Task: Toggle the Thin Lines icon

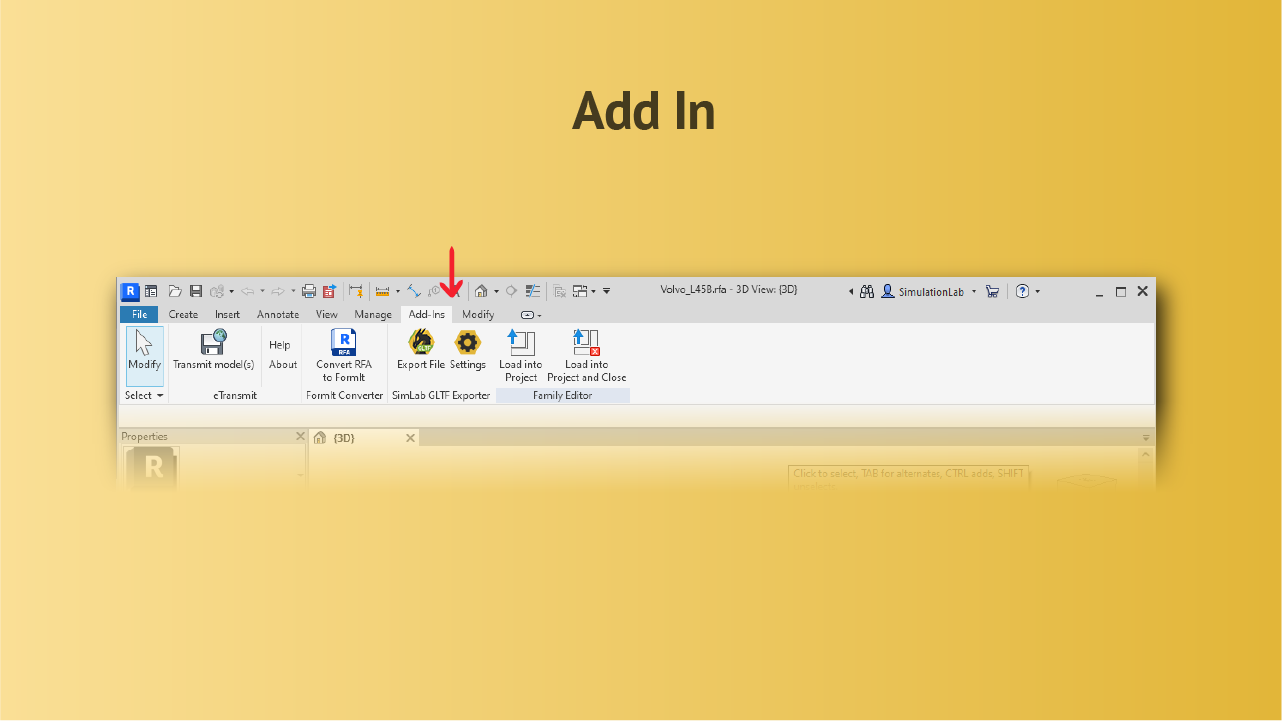Action: point(533,291)
